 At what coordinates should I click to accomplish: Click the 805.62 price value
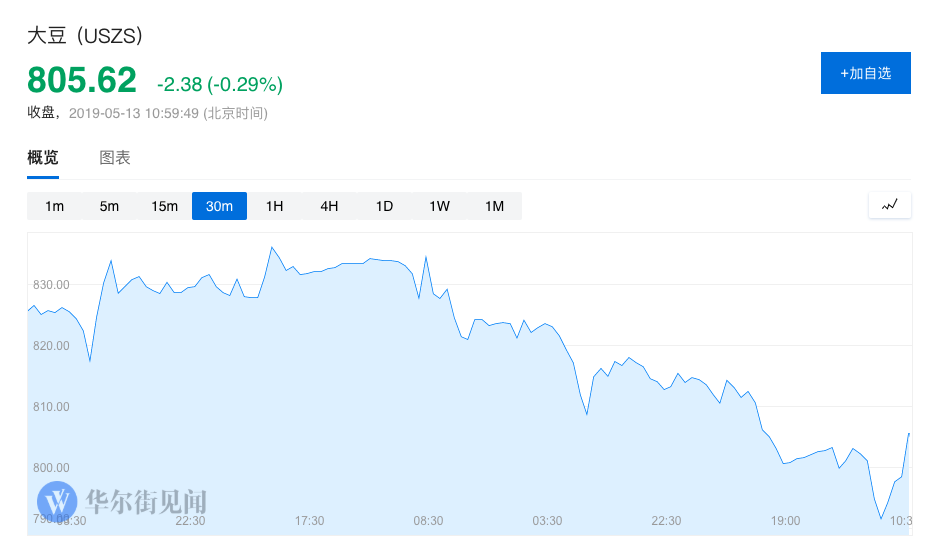pyautogui.click(x=81, y=79)
